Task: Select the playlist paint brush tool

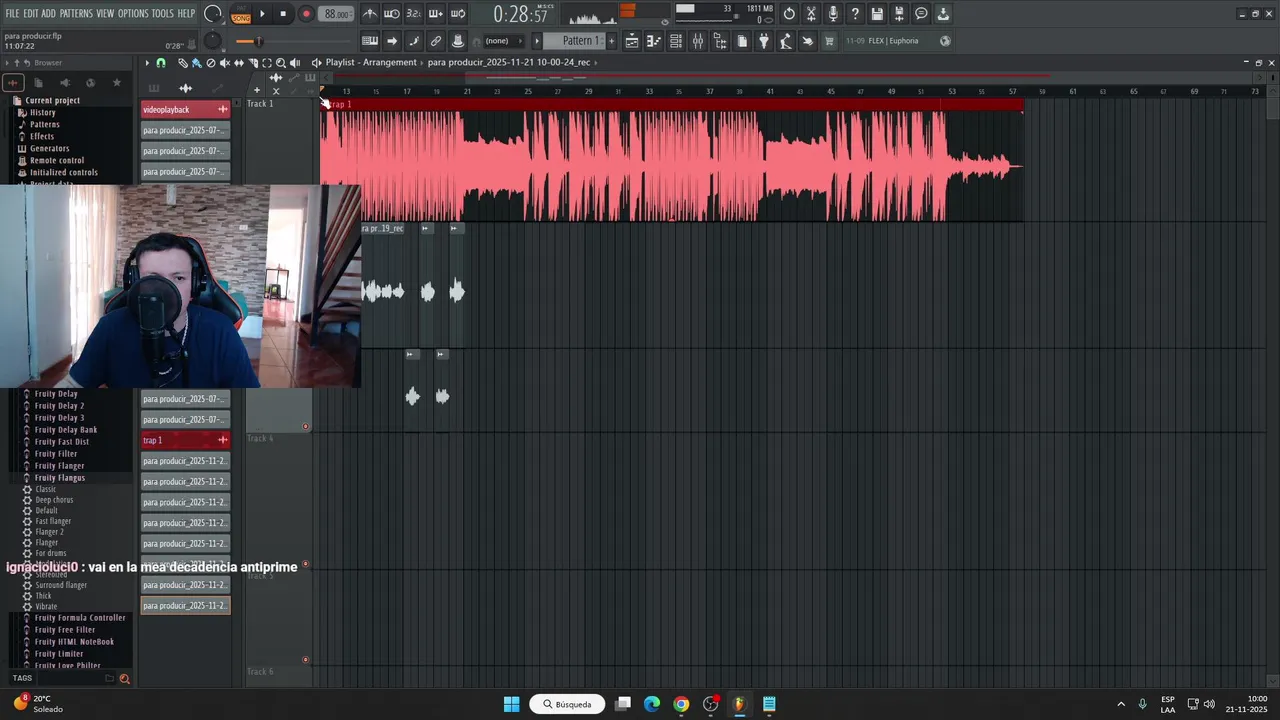Action: pos(196,63)
